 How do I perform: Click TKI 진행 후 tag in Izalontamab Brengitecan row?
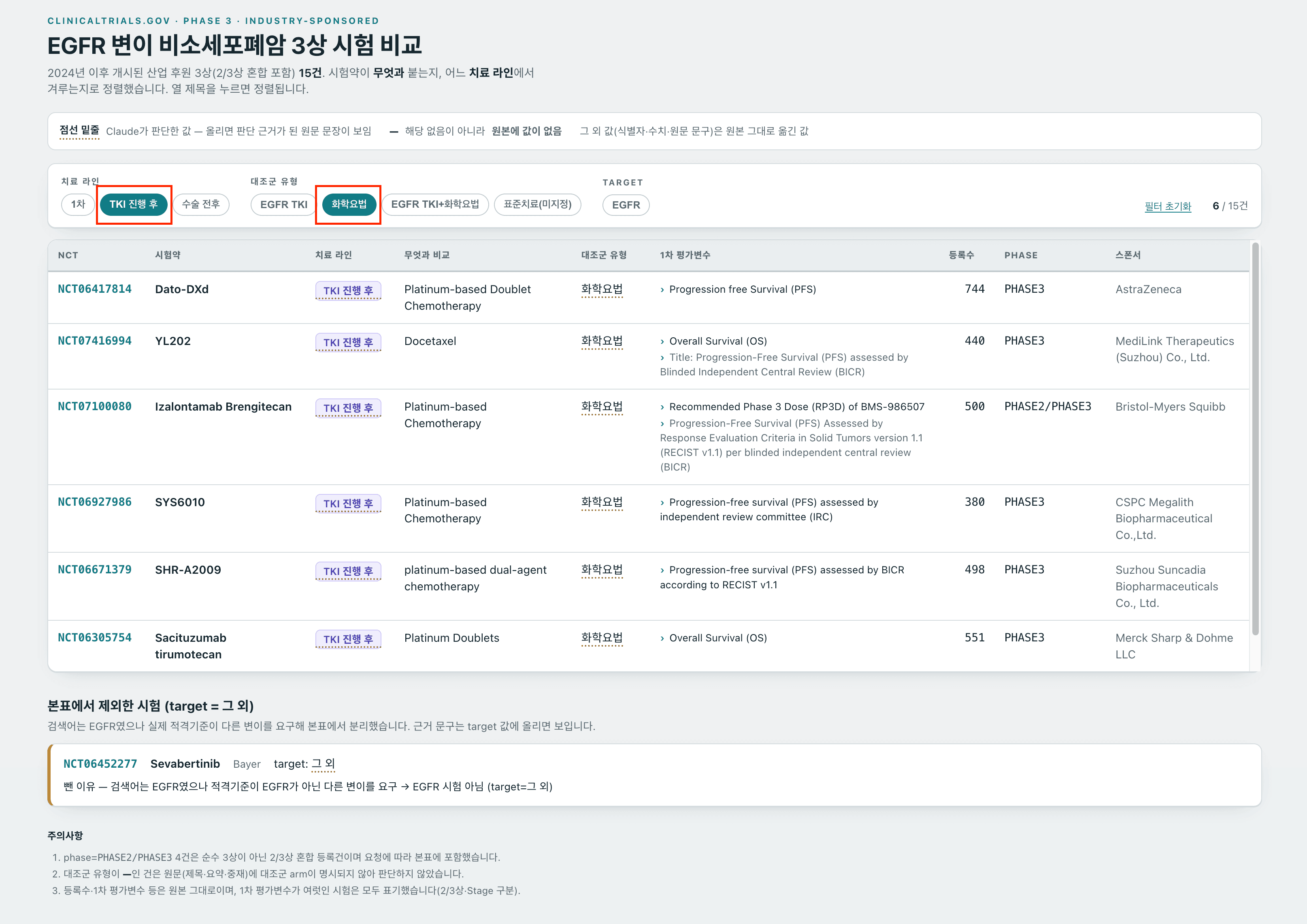pos(348,408)
